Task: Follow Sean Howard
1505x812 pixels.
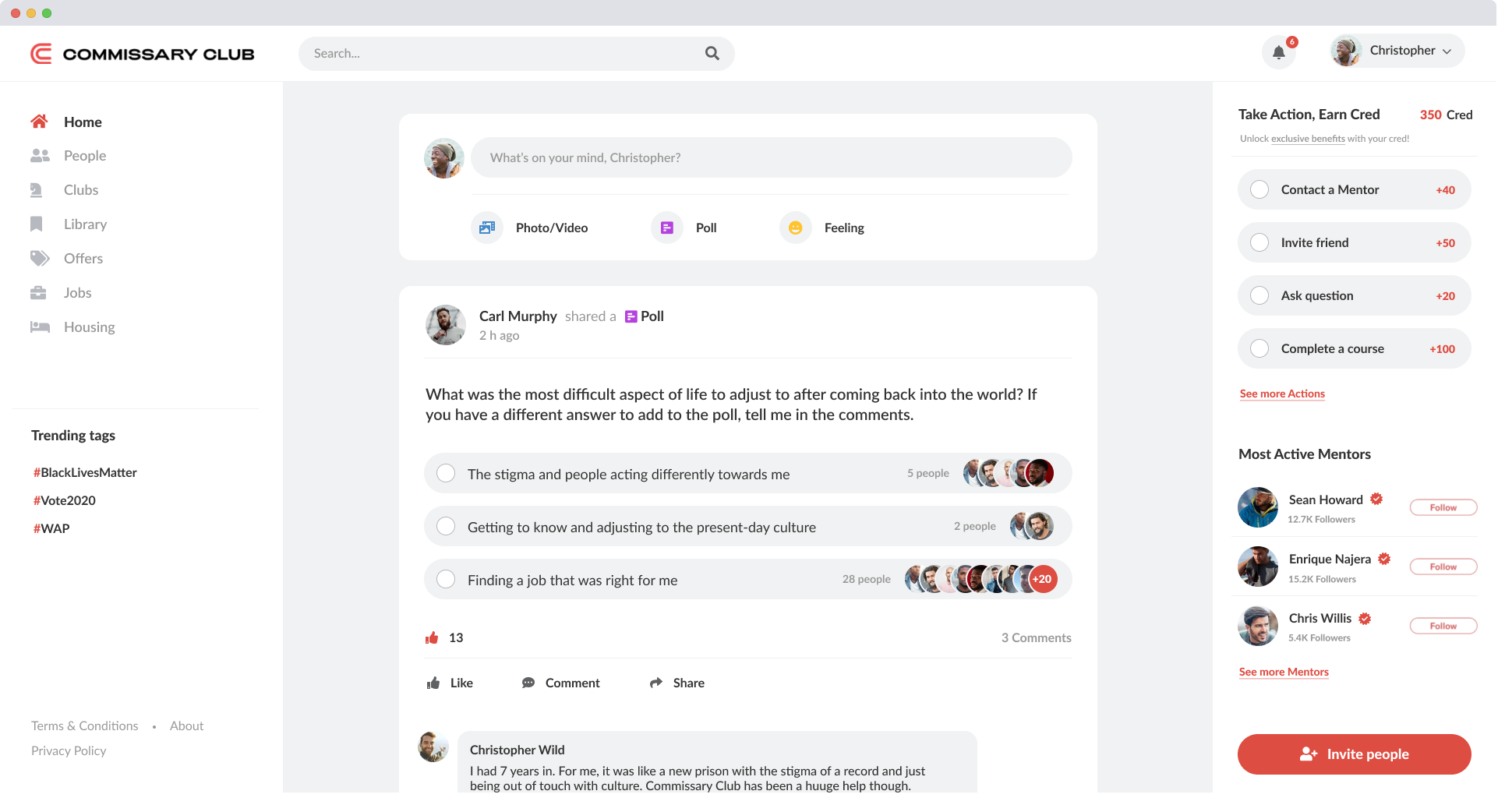Action: pos(1443,507)
